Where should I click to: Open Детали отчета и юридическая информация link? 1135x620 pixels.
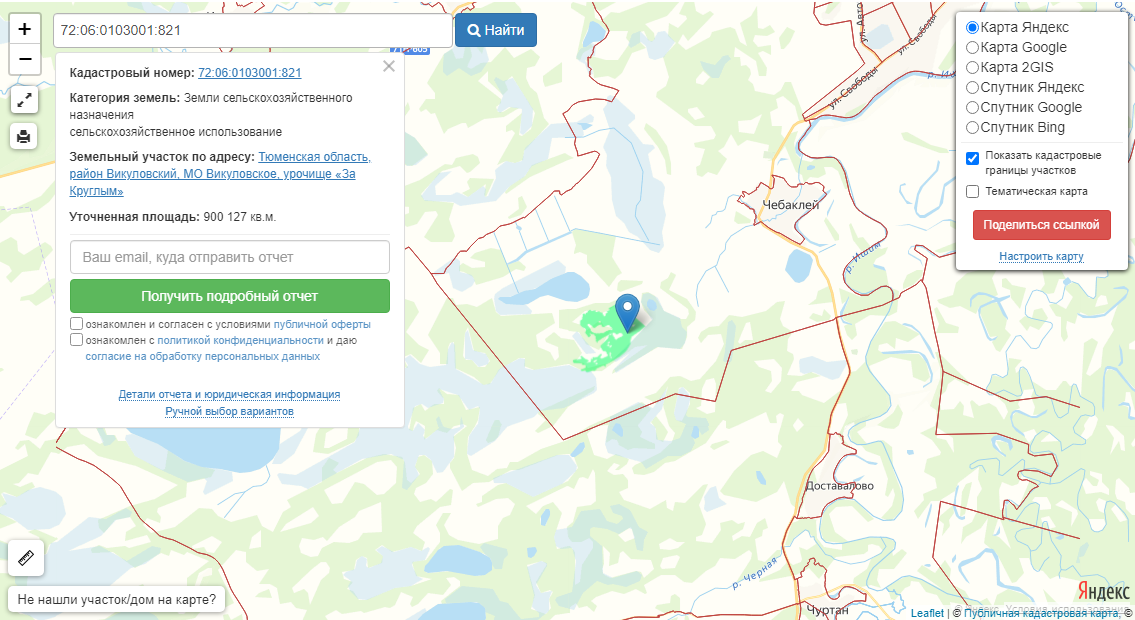229,394
